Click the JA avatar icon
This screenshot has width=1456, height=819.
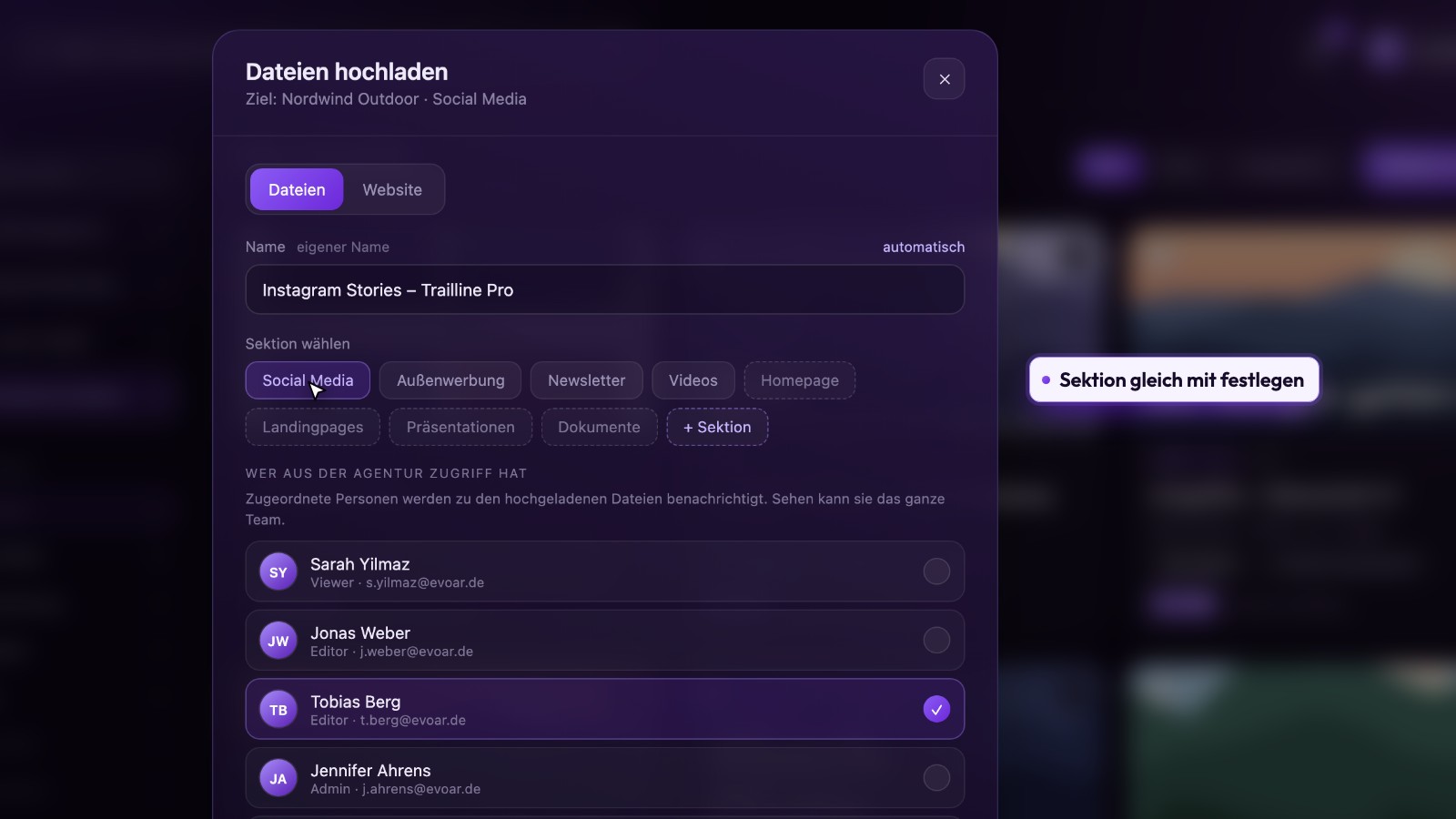coord(278,778)
